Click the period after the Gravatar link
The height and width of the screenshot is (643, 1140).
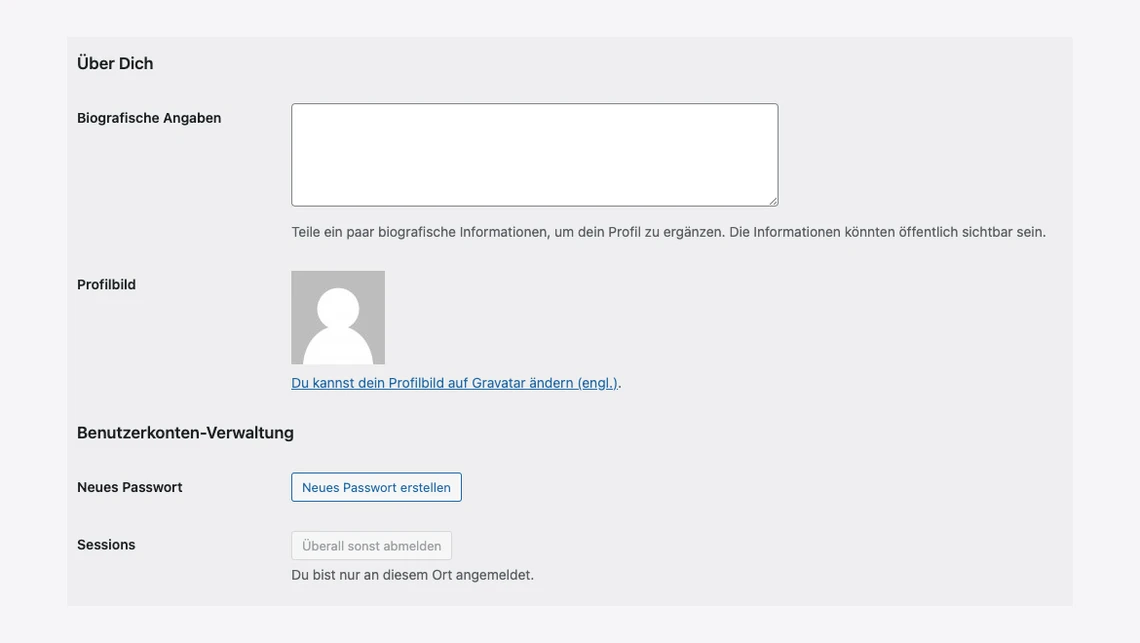[x=620, y=384]
